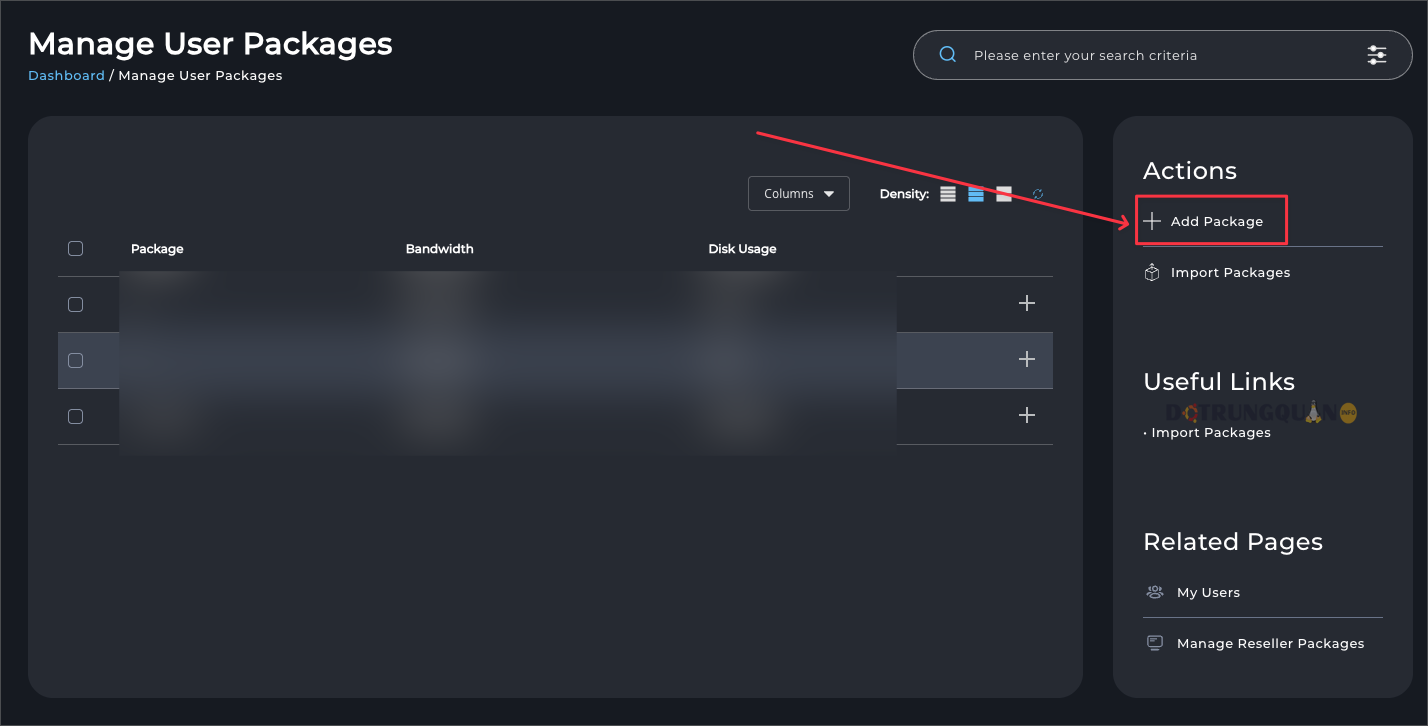
Task: Select medium density icon
Action: pos(976,194)
